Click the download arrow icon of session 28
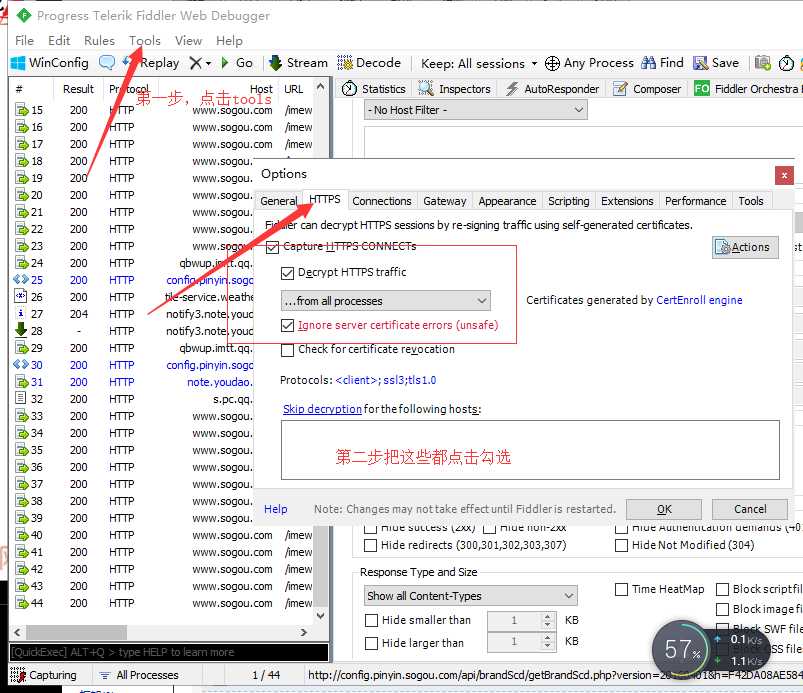Image resolution: width=803 pixels, height=693 pixels. coord(21,329)
